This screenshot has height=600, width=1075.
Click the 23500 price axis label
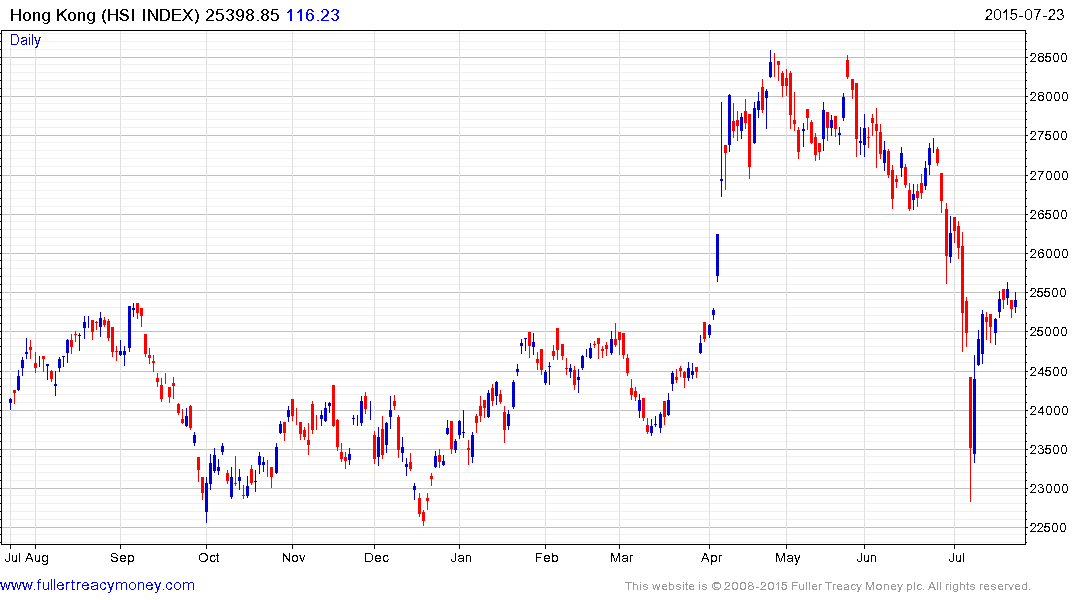pyautogui.click(x=1048, y=450)
